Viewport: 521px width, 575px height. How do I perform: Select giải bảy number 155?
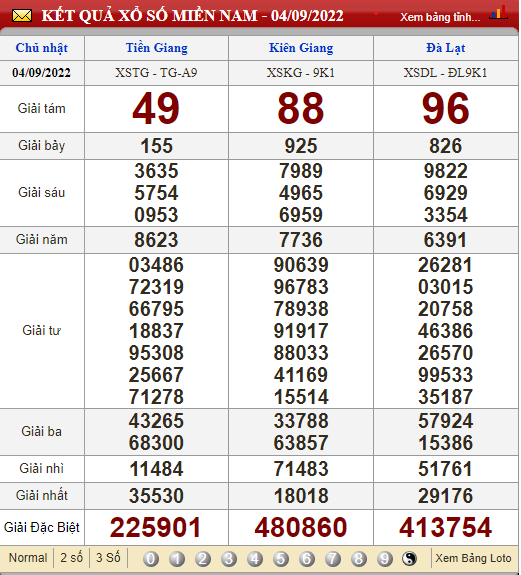157,146
